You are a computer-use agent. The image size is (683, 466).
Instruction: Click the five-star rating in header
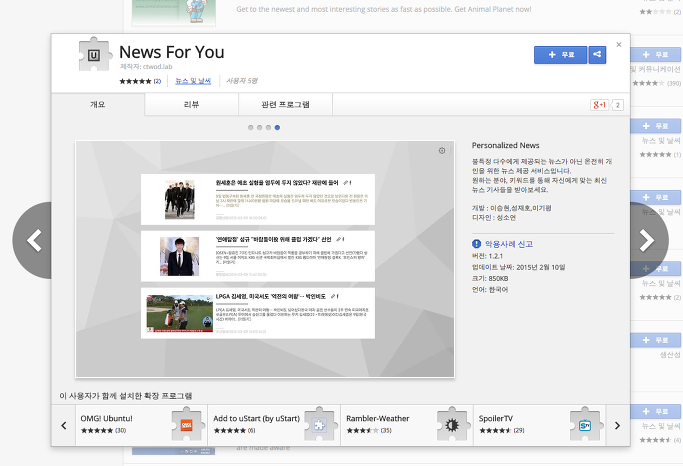(x=135, y=81)
